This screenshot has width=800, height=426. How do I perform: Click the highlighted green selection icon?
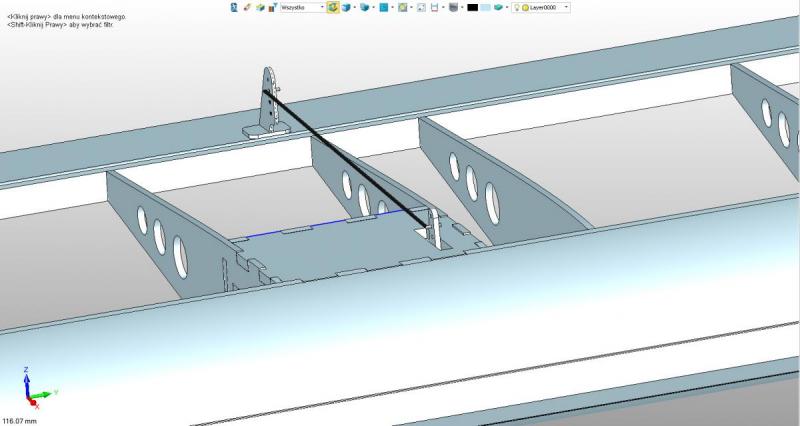(331, 7)
